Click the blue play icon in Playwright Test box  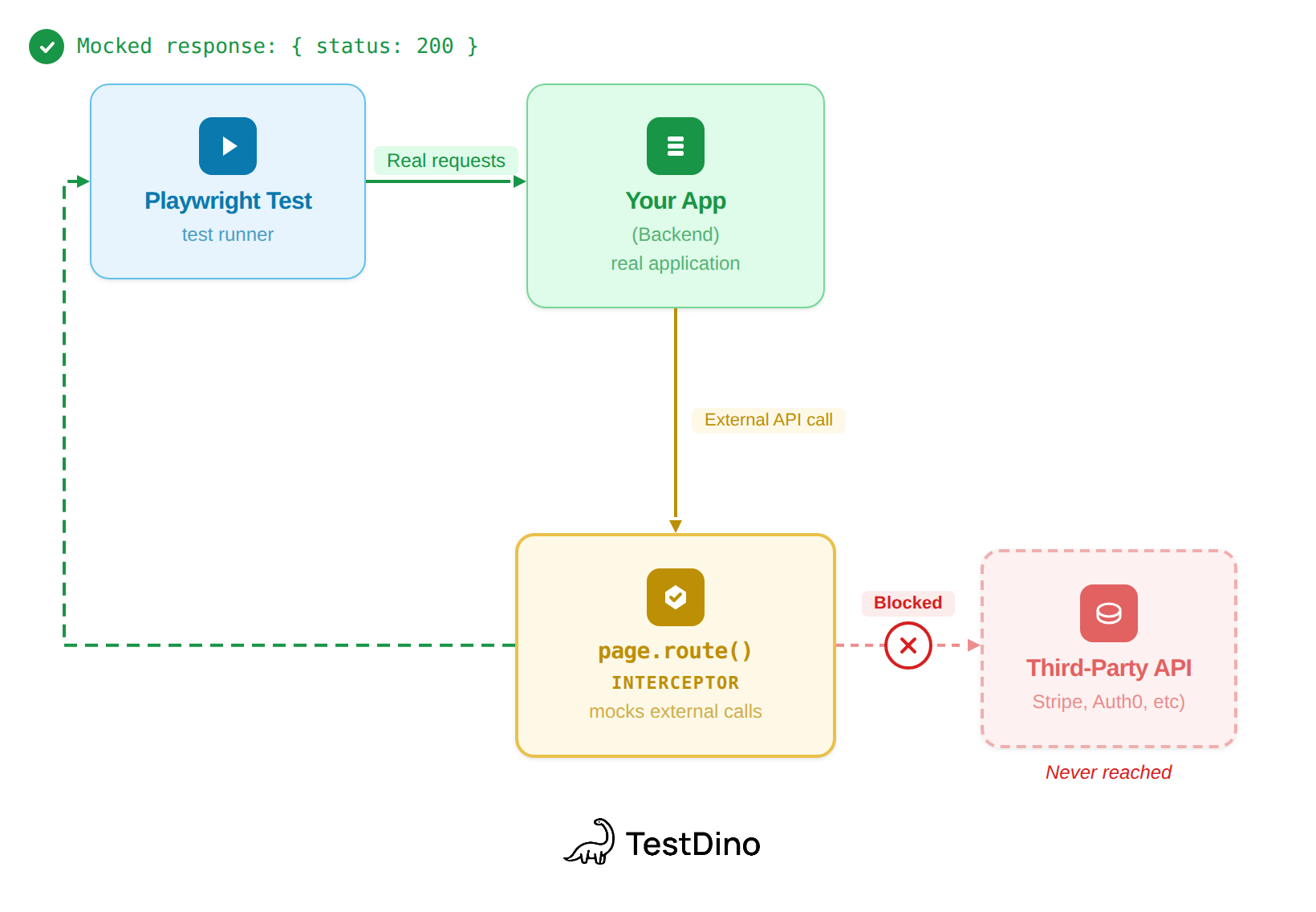(227, 146)
